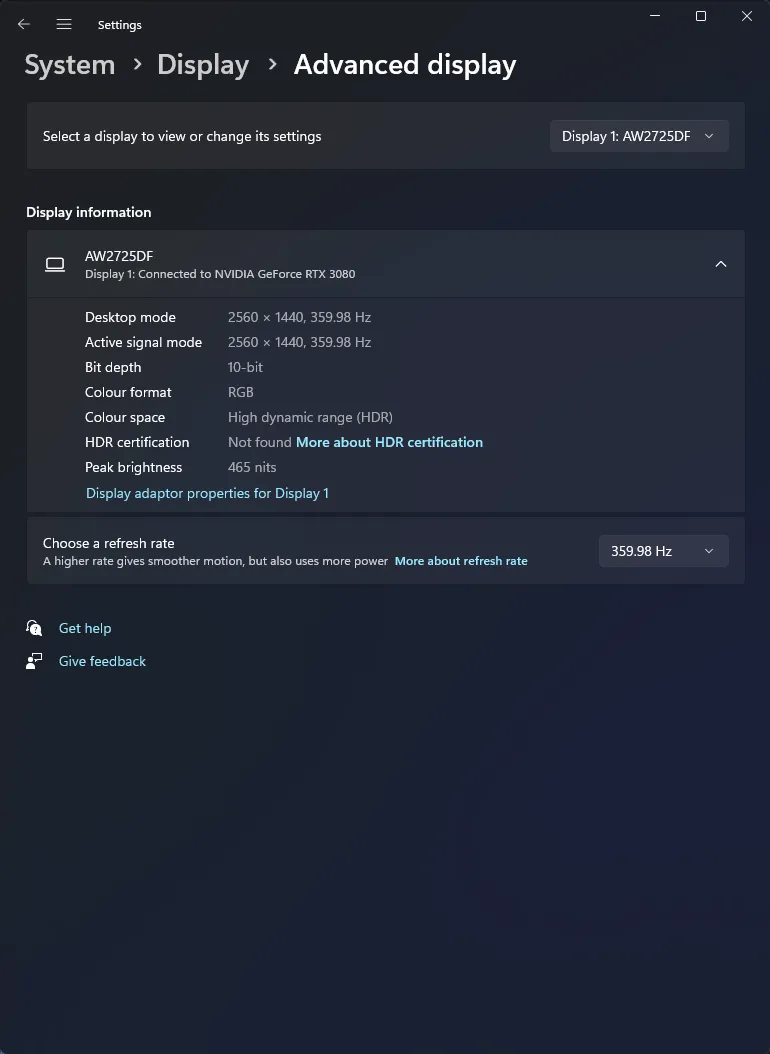Click More about refresh rate link
Image resolution: width=770 pixels, height=1054 pixels.
pos(461,561)
